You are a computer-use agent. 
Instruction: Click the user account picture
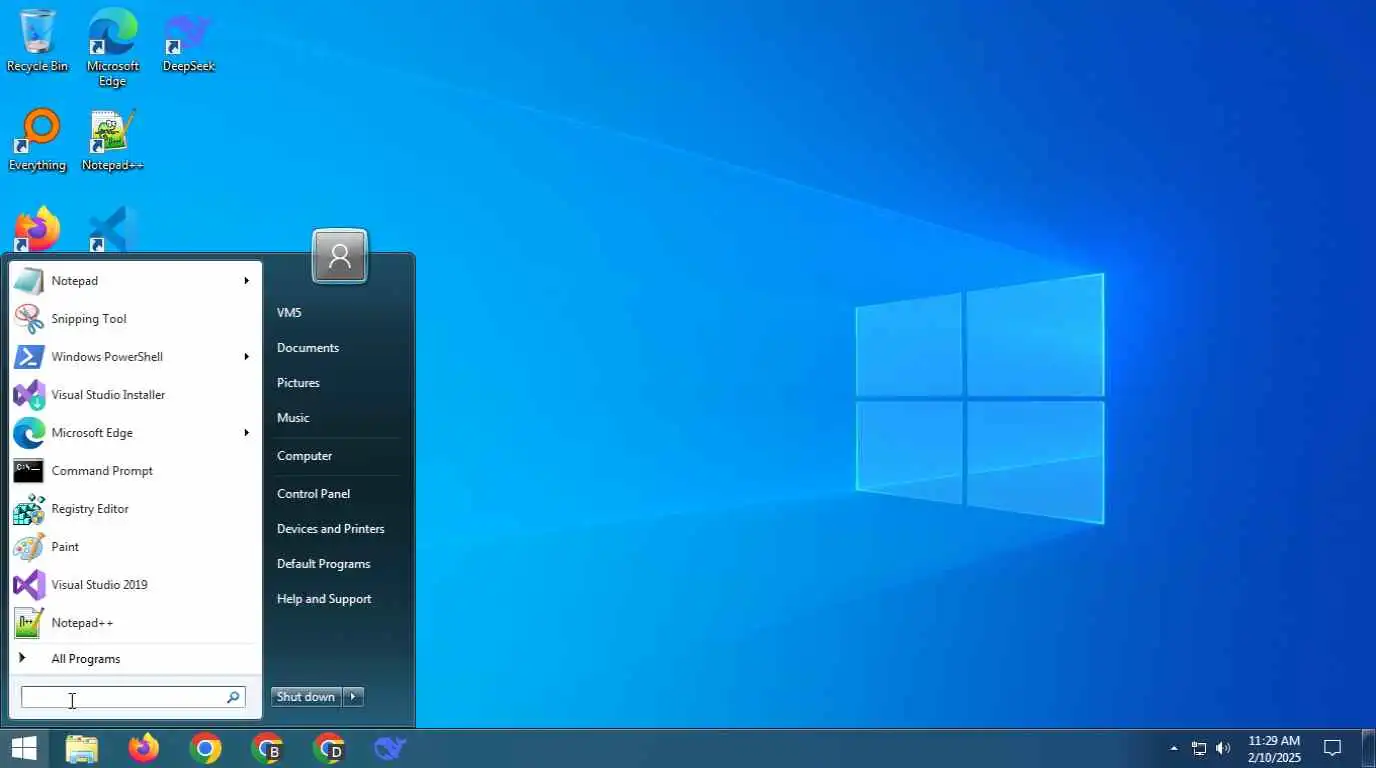coord(340,257)
